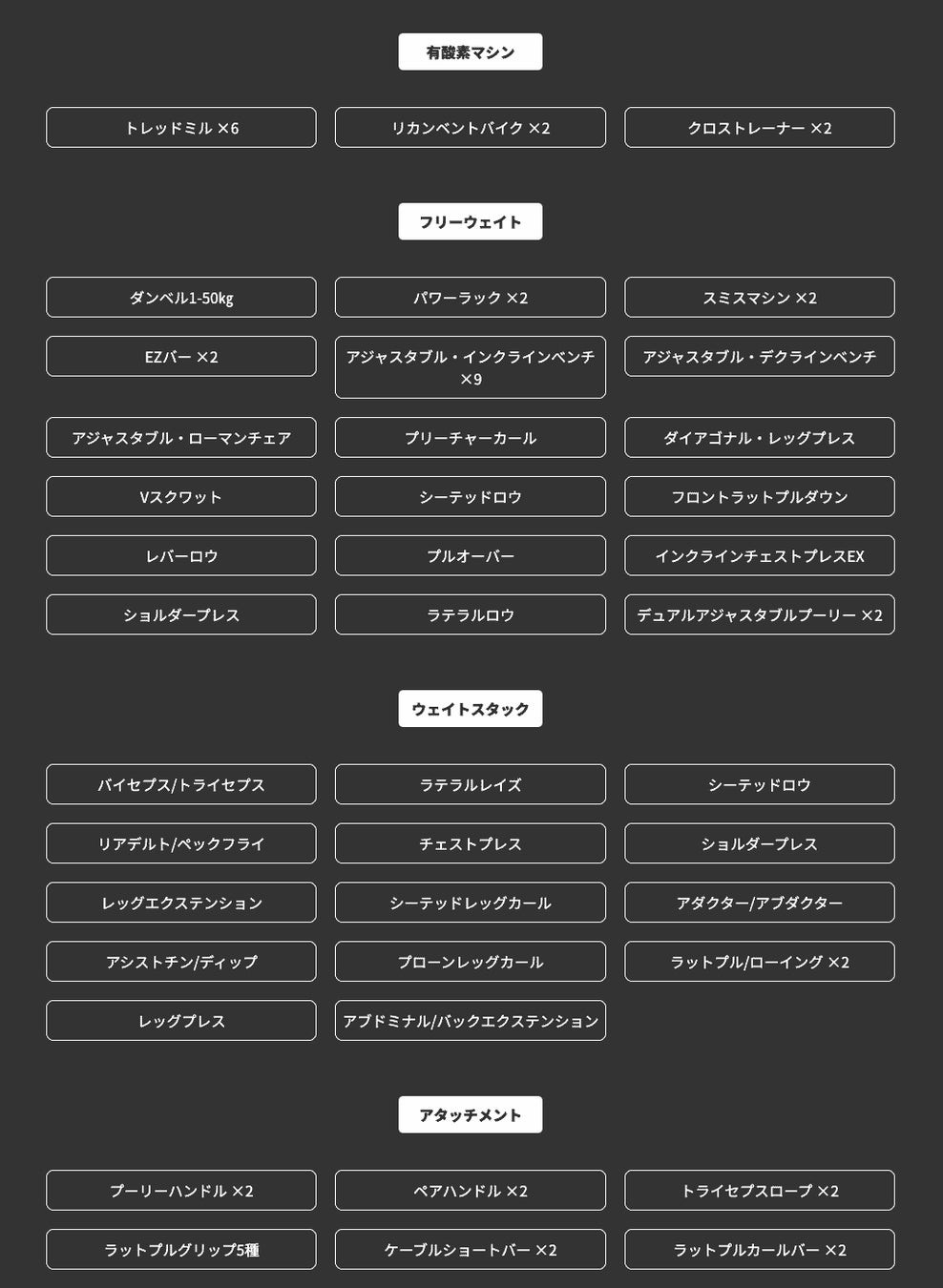The image size is (943, 1288).
Task: Select スミスマシン ×2 equipment
Action: coord(759,298)
